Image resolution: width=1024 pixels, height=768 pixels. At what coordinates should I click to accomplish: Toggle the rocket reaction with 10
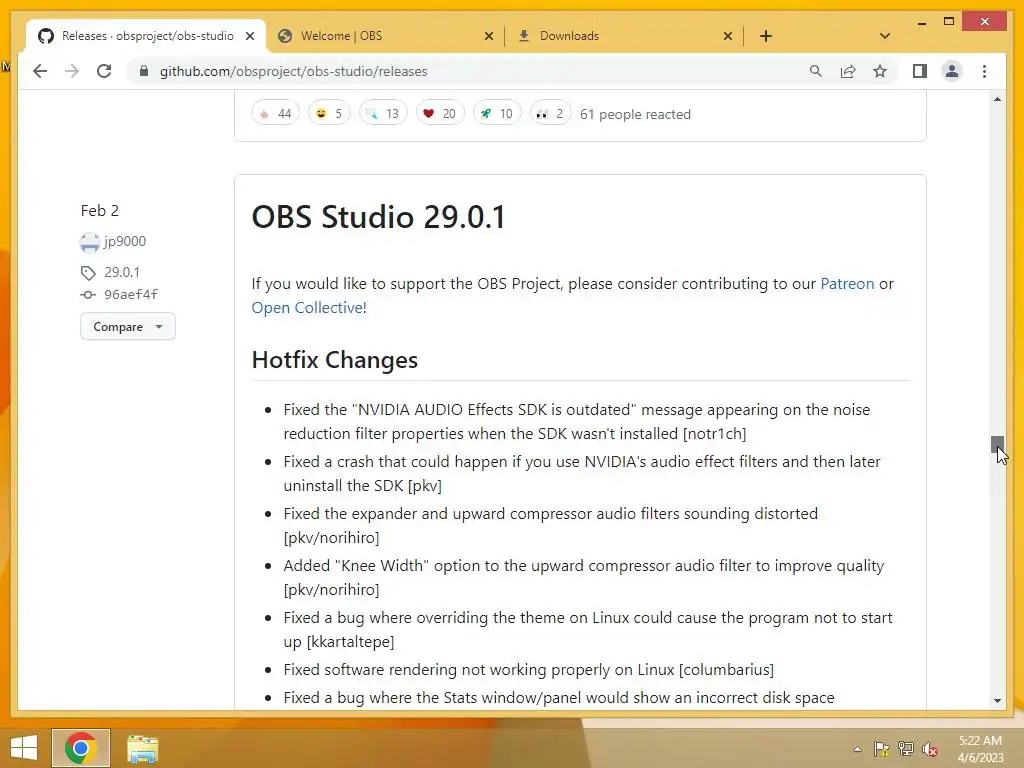pyautogui.click(x=497, y=114)
